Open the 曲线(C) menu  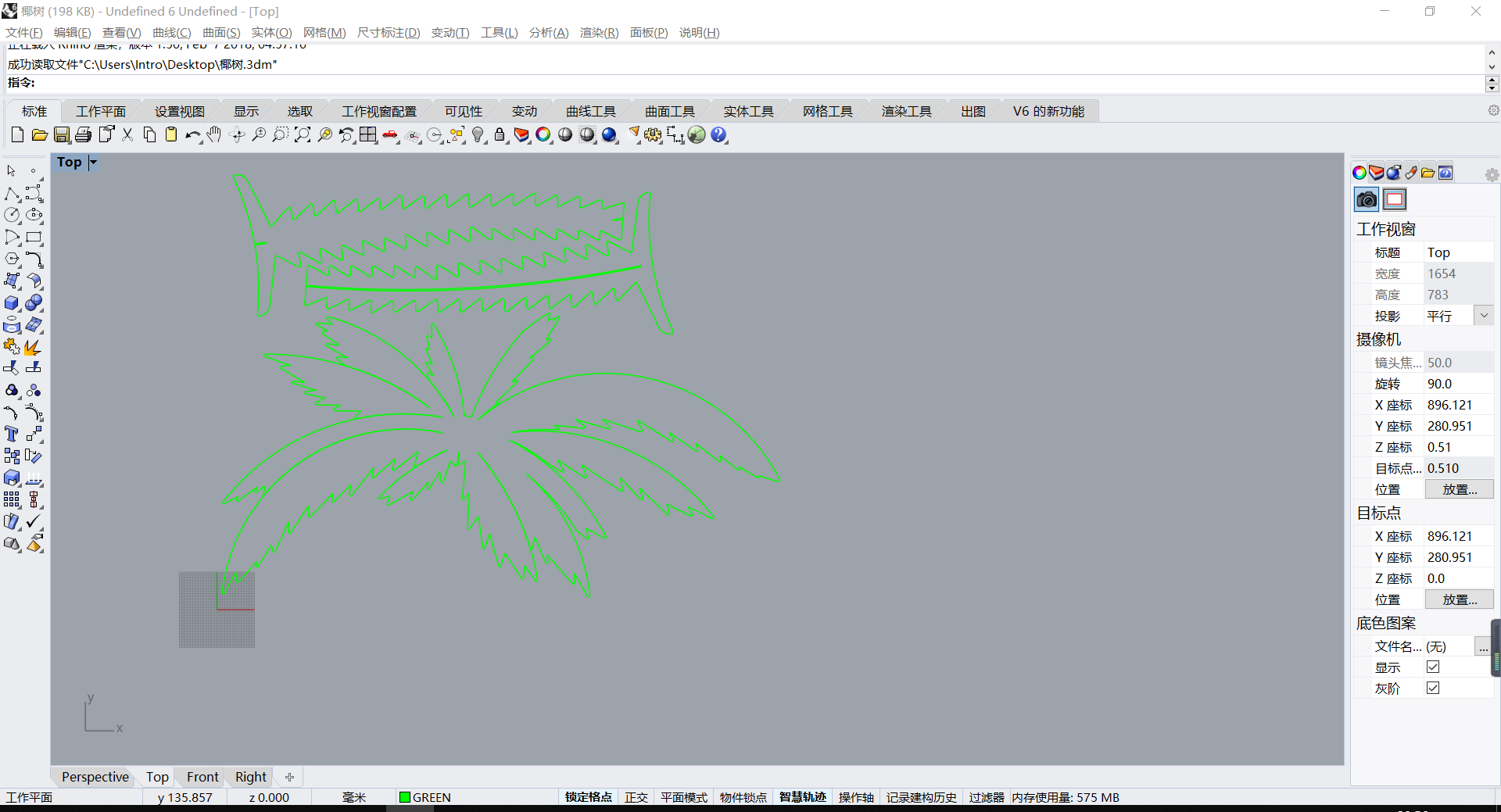[171, 33]
